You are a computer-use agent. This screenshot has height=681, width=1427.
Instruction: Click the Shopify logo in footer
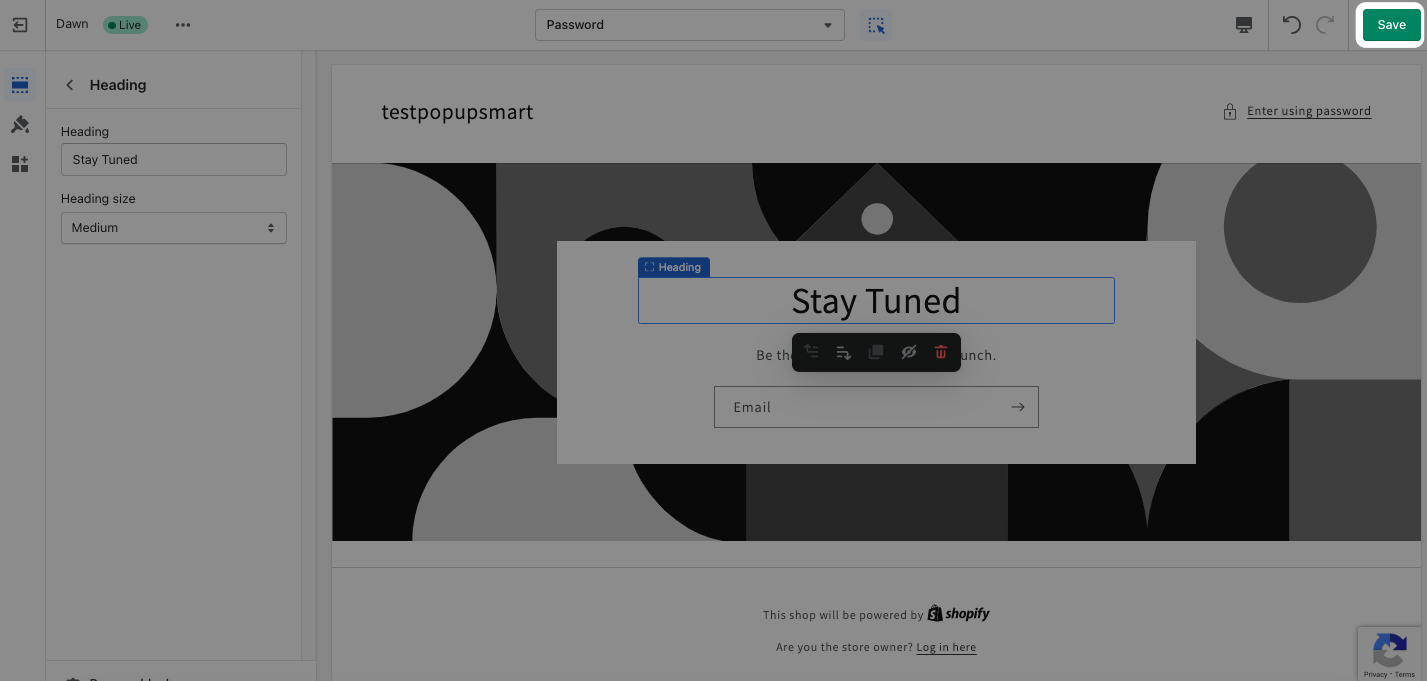click(x=959, y=613)
